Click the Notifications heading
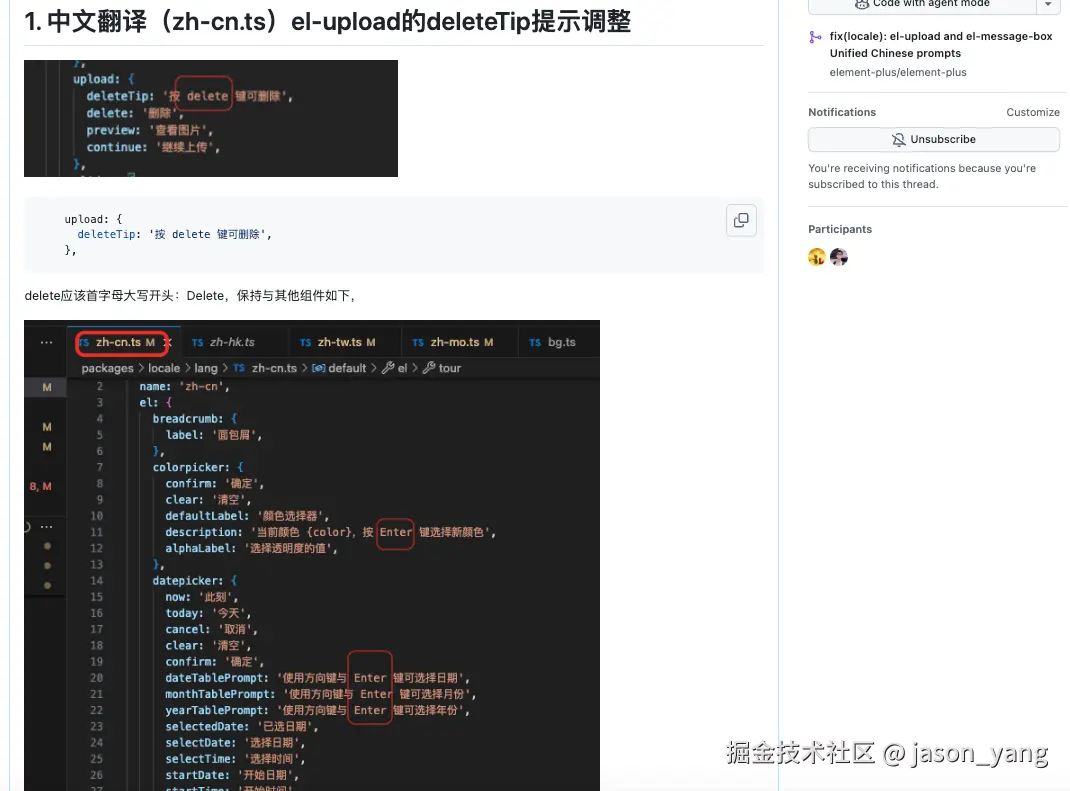Viewport: 1070px width, 791px height. point(842,112)
